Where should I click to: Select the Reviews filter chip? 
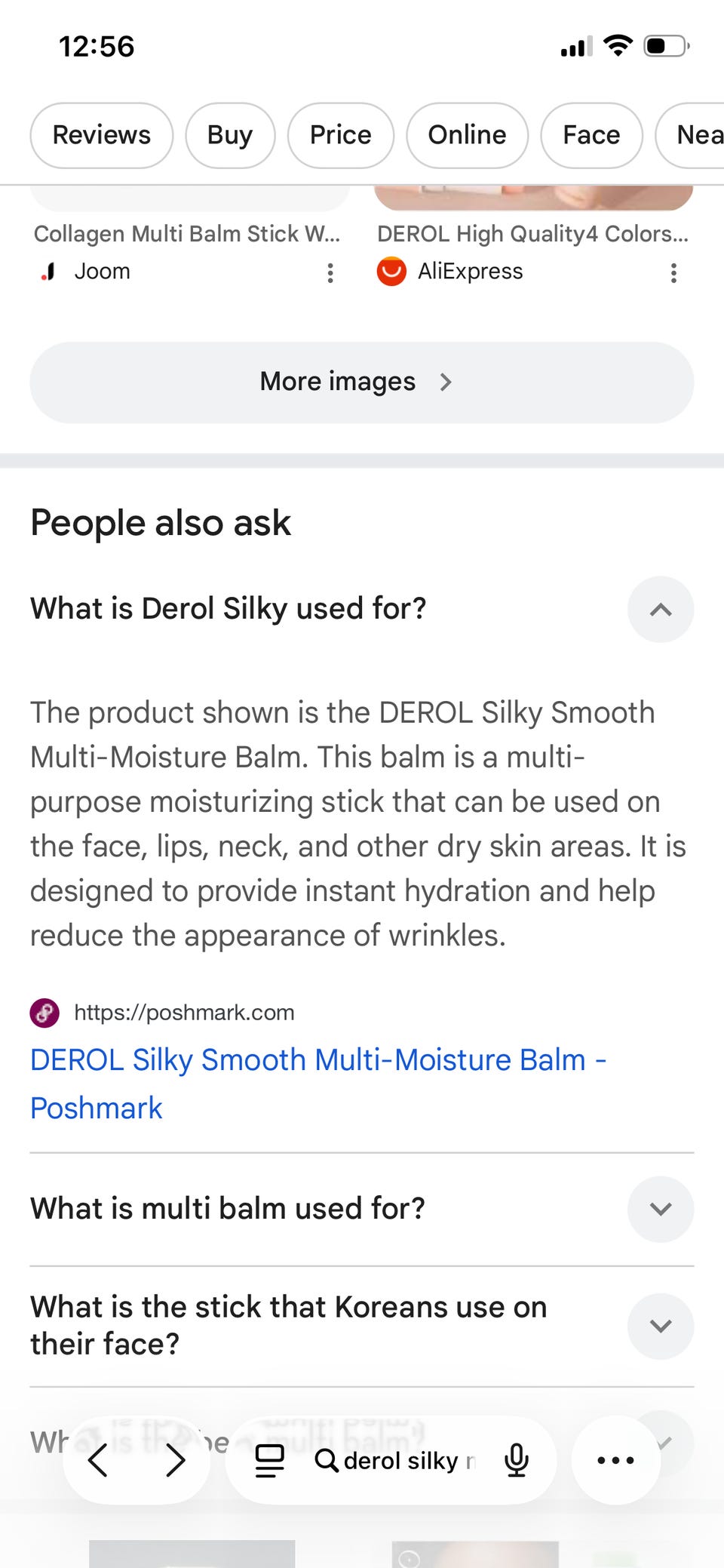pyautogui.click(x=102, y=135)
